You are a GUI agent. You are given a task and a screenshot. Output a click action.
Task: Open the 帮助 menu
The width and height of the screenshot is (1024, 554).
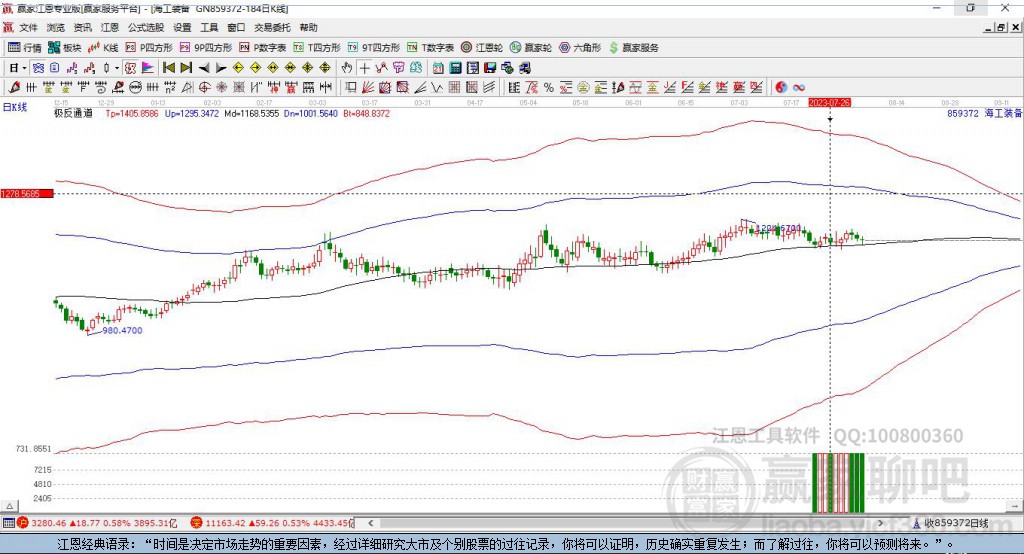(x=308, y=27)
